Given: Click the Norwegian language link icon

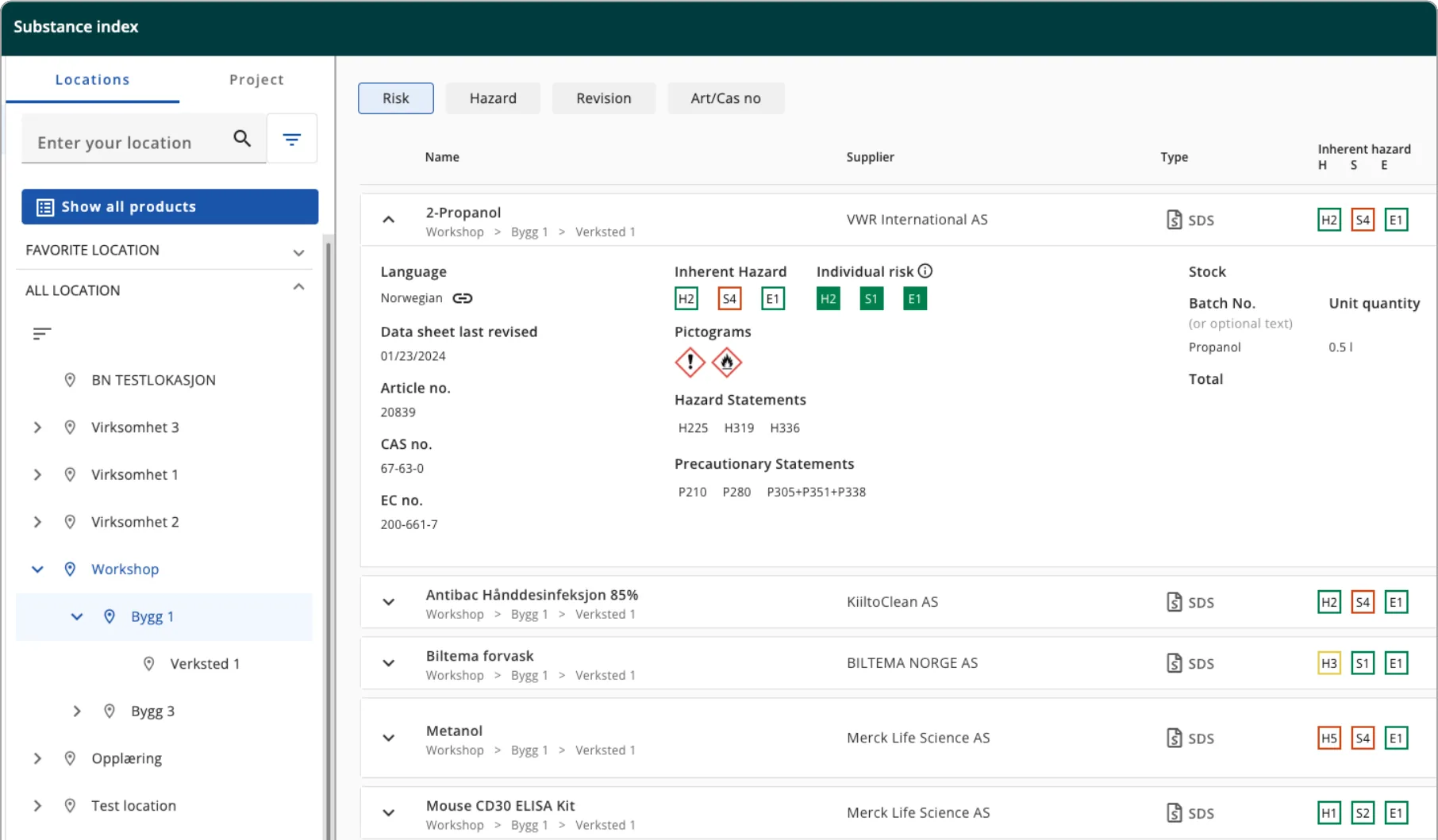Looking at the screenshot, I should point(463,298).
